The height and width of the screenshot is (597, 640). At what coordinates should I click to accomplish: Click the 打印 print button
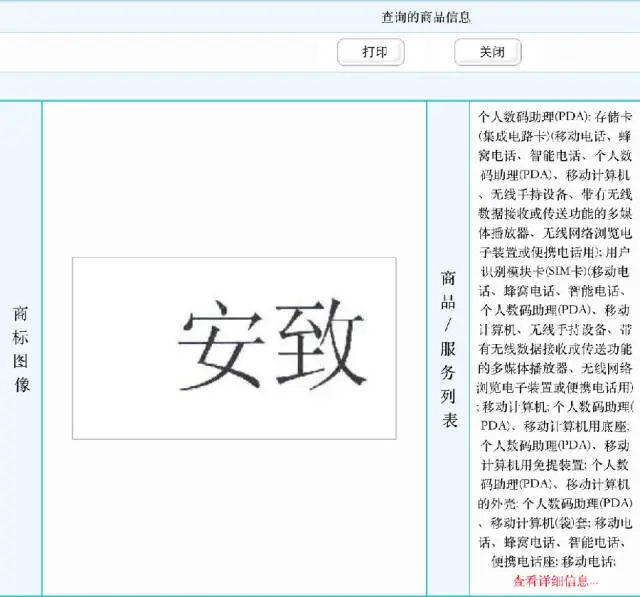pos(371,52)
